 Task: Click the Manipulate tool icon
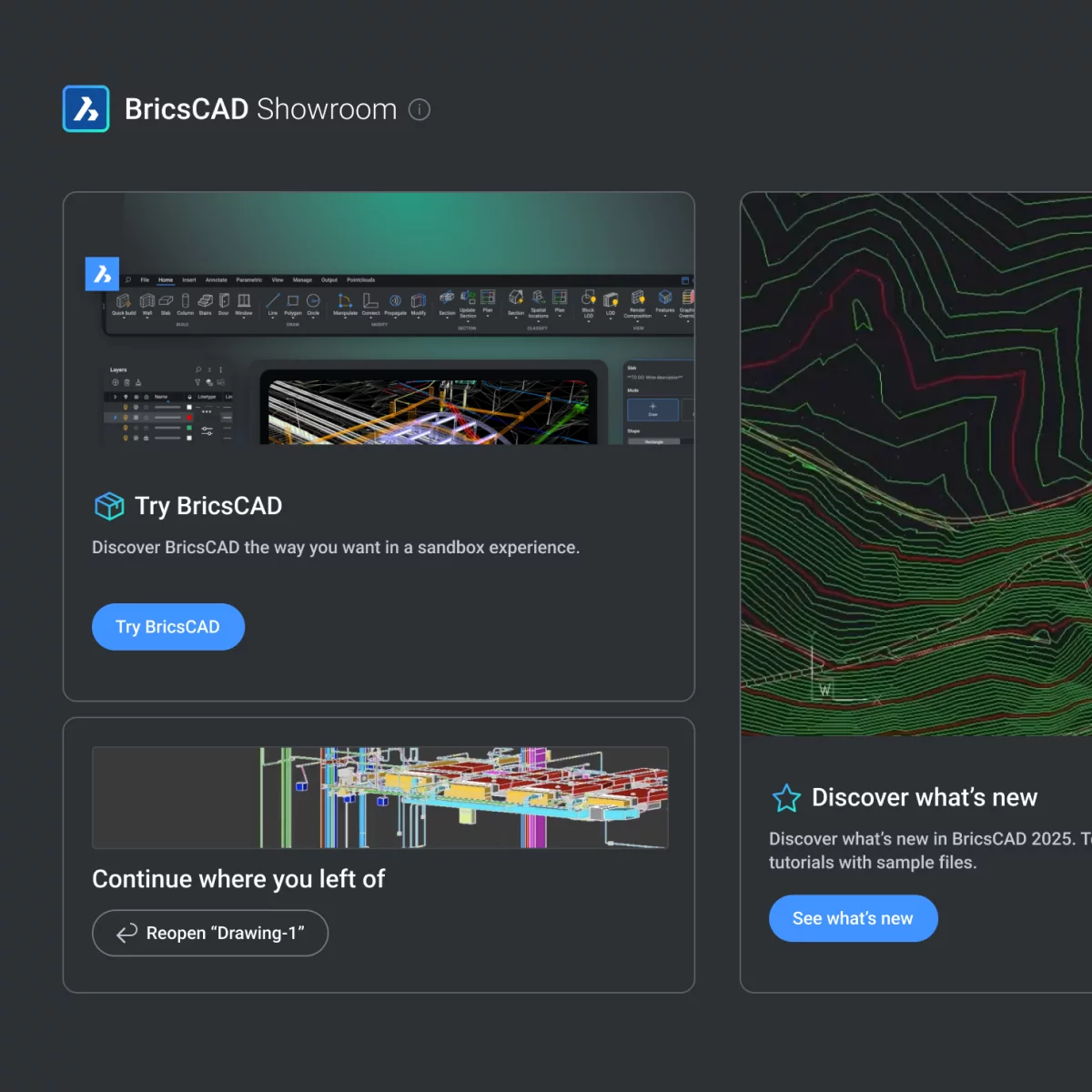point(345,301)
